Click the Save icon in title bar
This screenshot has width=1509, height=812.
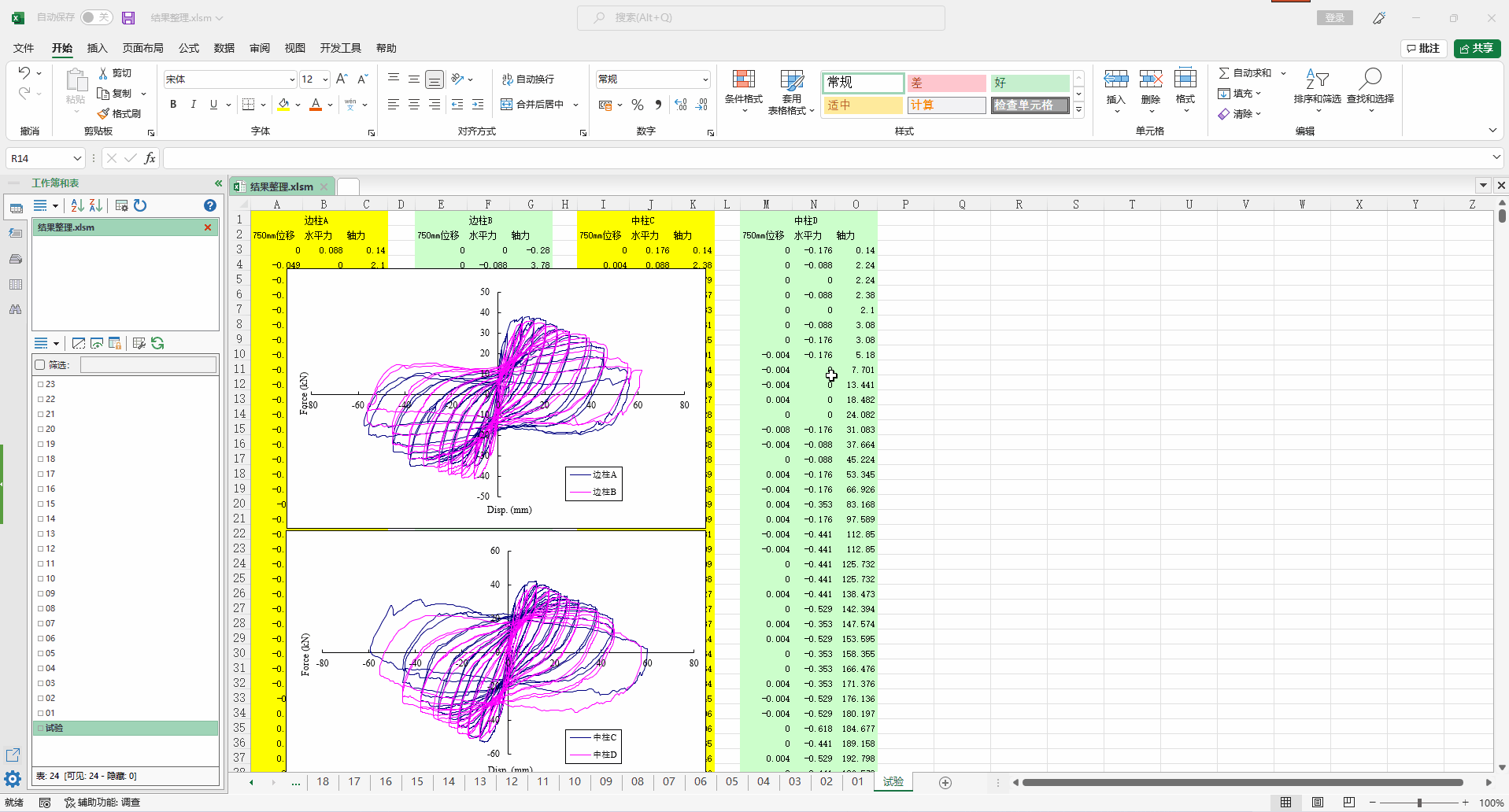click(128, 17)
